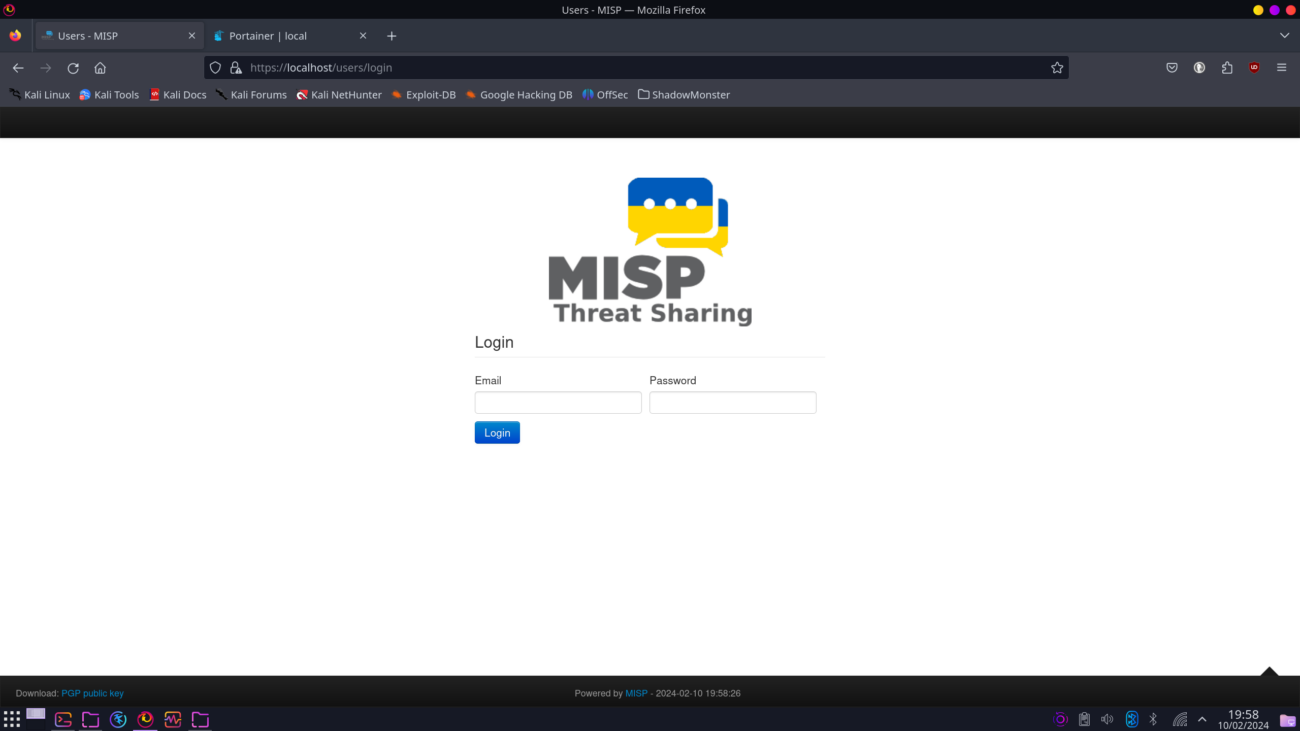This screenshot has height=731, width=1300.
Task: Mute audio via the speaker tray icon
Action: point(1107,718)
